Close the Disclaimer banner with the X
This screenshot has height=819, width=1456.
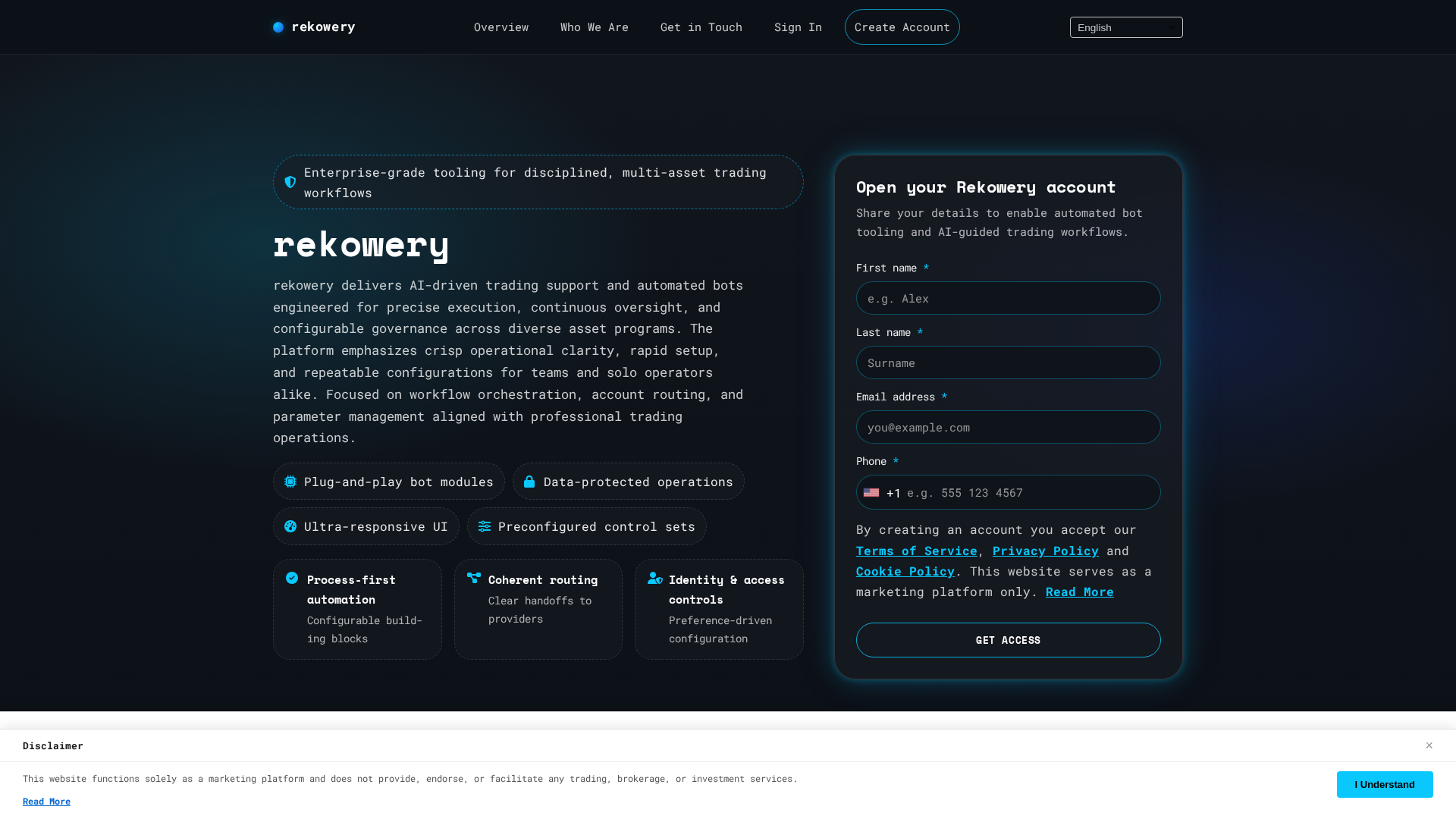tap(1429, 745)
